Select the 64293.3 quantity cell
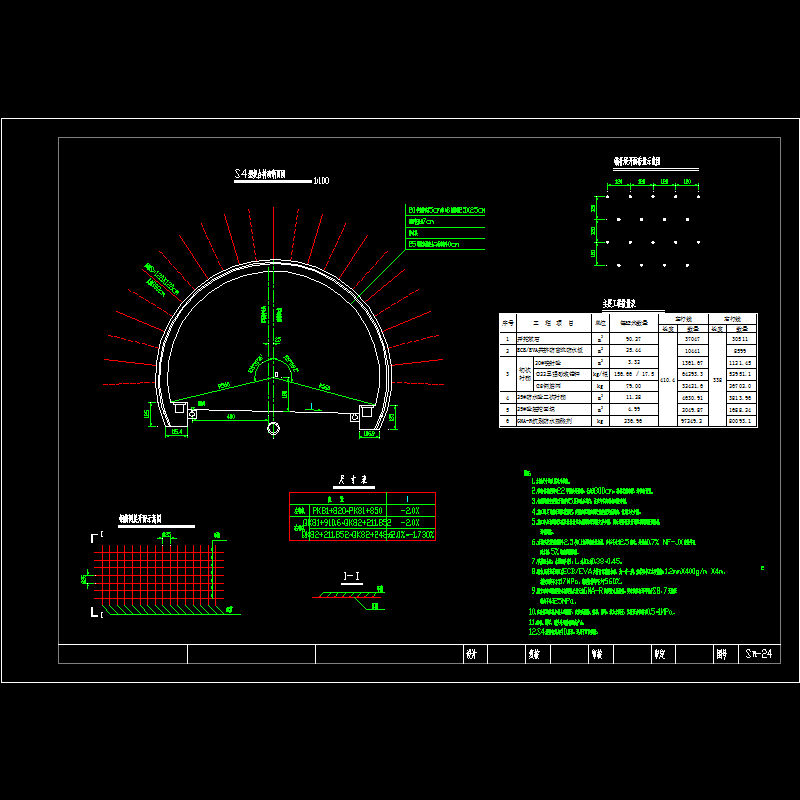 pyautogui.click(x=692, y=374)
